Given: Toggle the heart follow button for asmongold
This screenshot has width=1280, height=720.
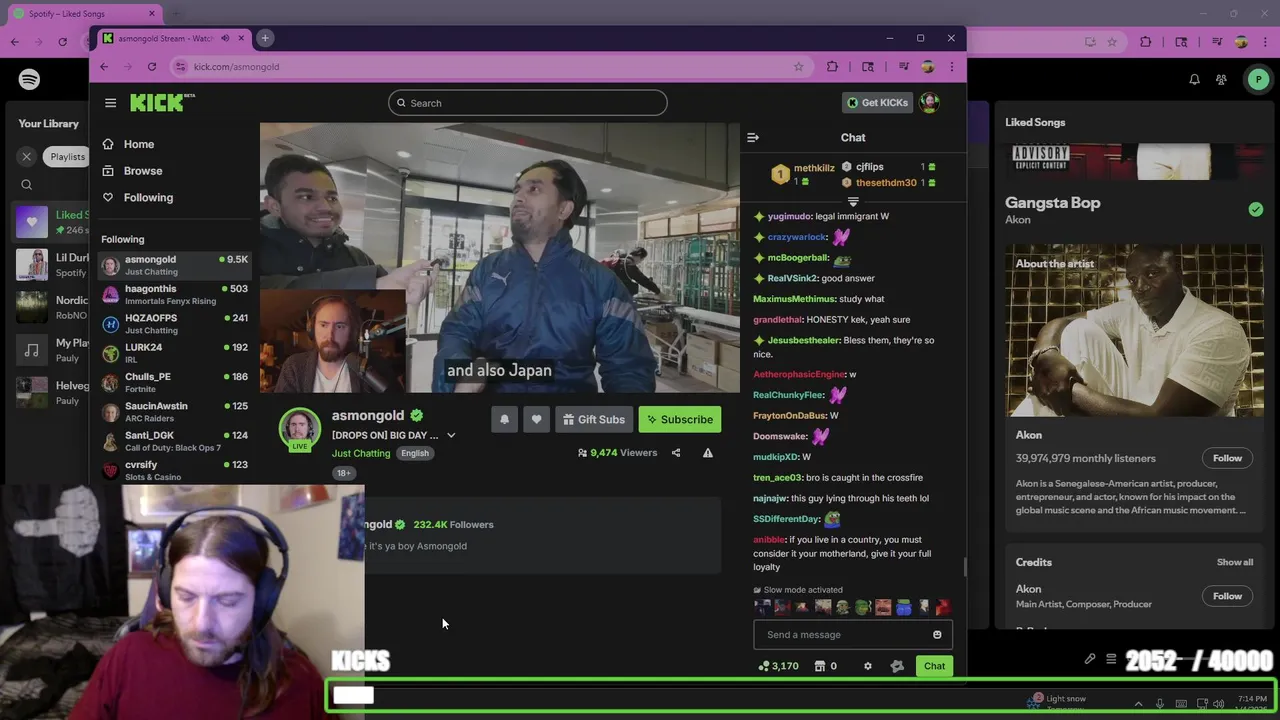Looking at the screenshot, I should click(536, 420).
